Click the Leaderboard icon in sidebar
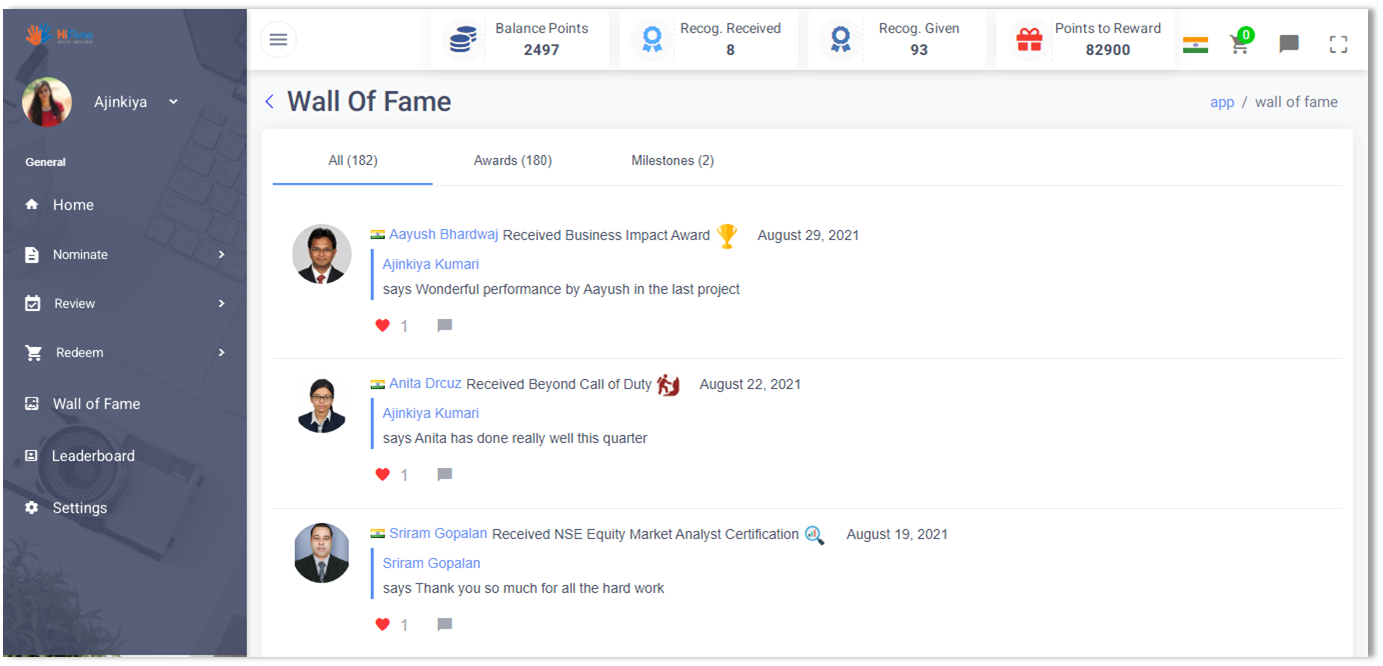 31,456
